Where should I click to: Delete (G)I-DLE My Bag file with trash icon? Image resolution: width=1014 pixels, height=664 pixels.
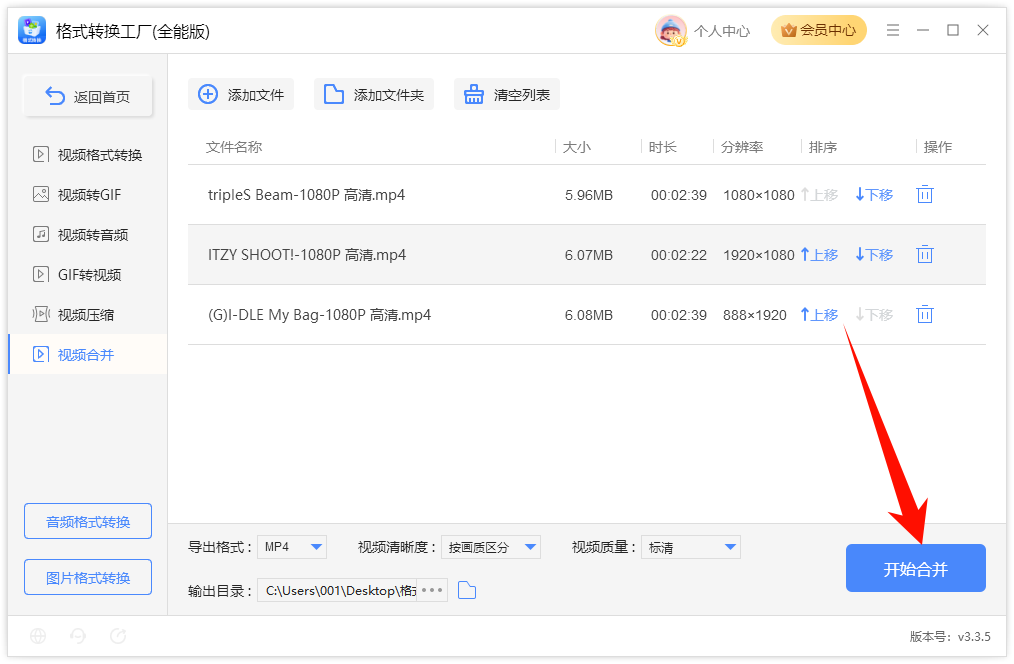click(x=925, y=315)
